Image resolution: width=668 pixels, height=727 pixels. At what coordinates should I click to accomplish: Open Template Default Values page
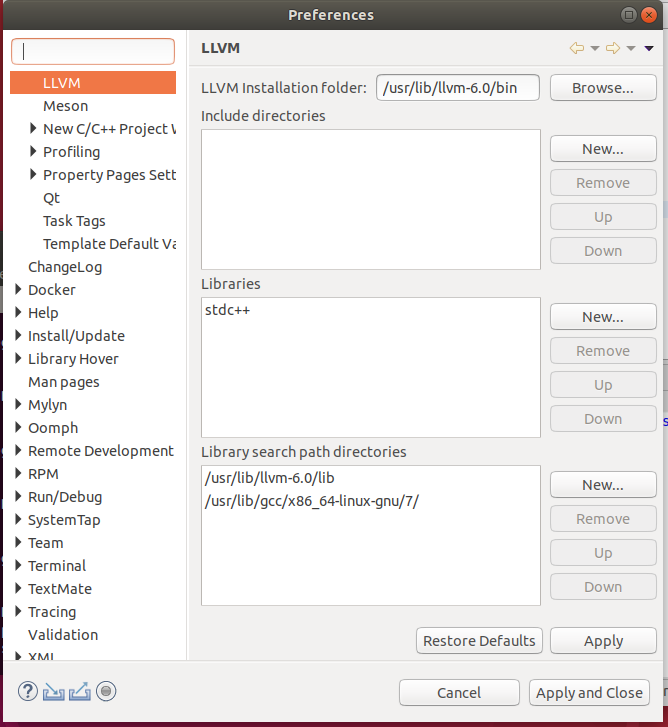(x=109, y=244)
